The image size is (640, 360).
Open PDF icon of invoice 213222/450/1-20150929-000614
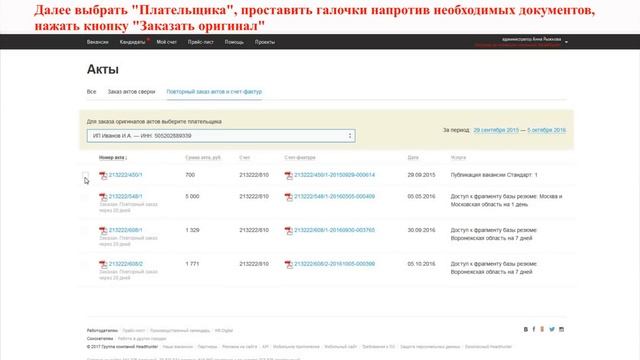289,176
